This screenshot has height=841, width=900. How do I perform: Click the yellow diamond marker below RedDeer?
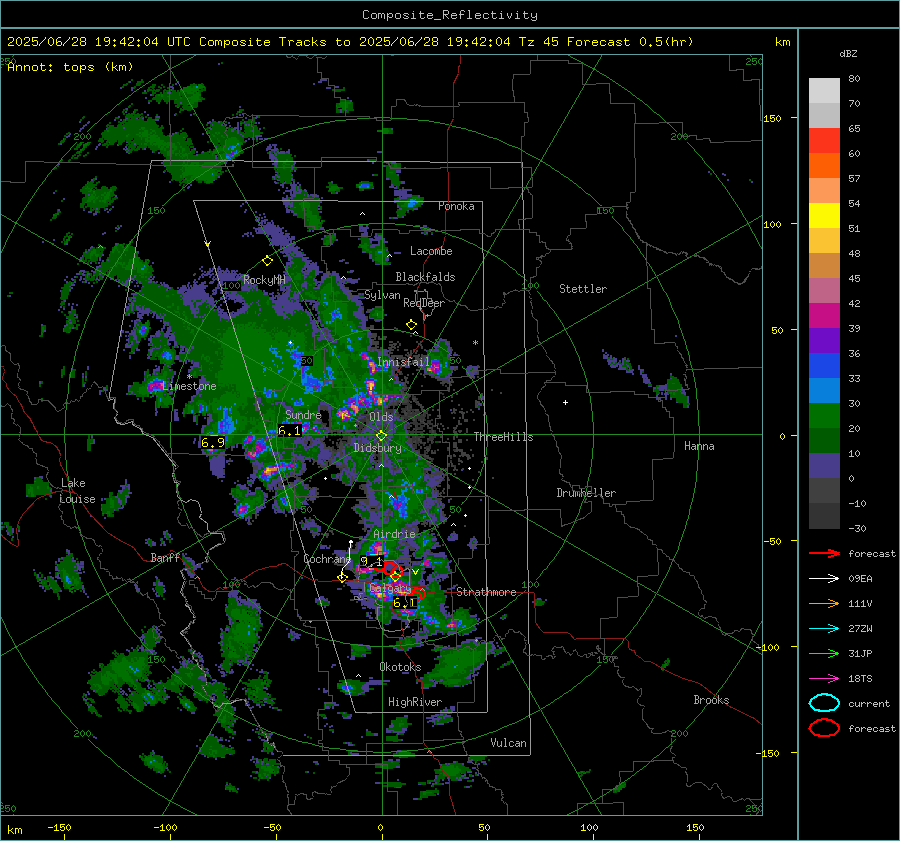click(x=411, y=325)
